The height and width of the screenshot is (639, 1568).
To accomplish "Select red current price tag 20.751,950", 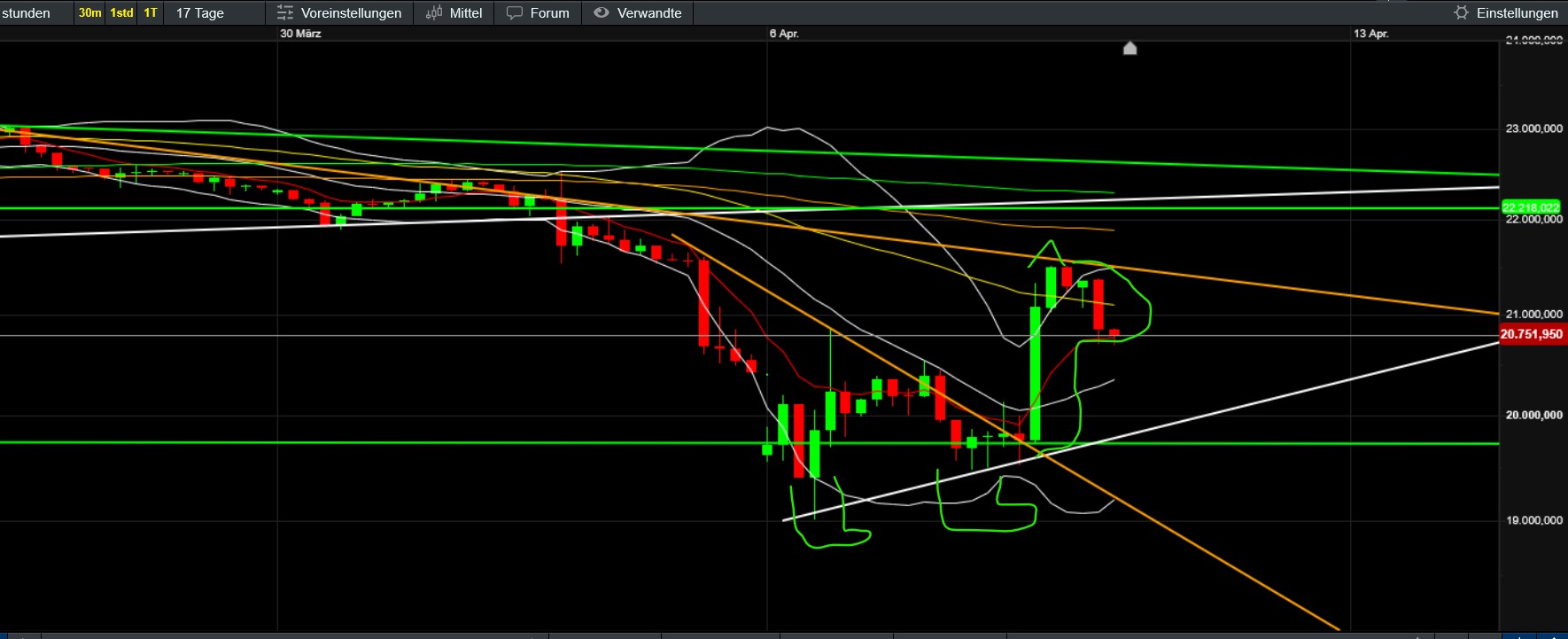I will point(1532,334).
